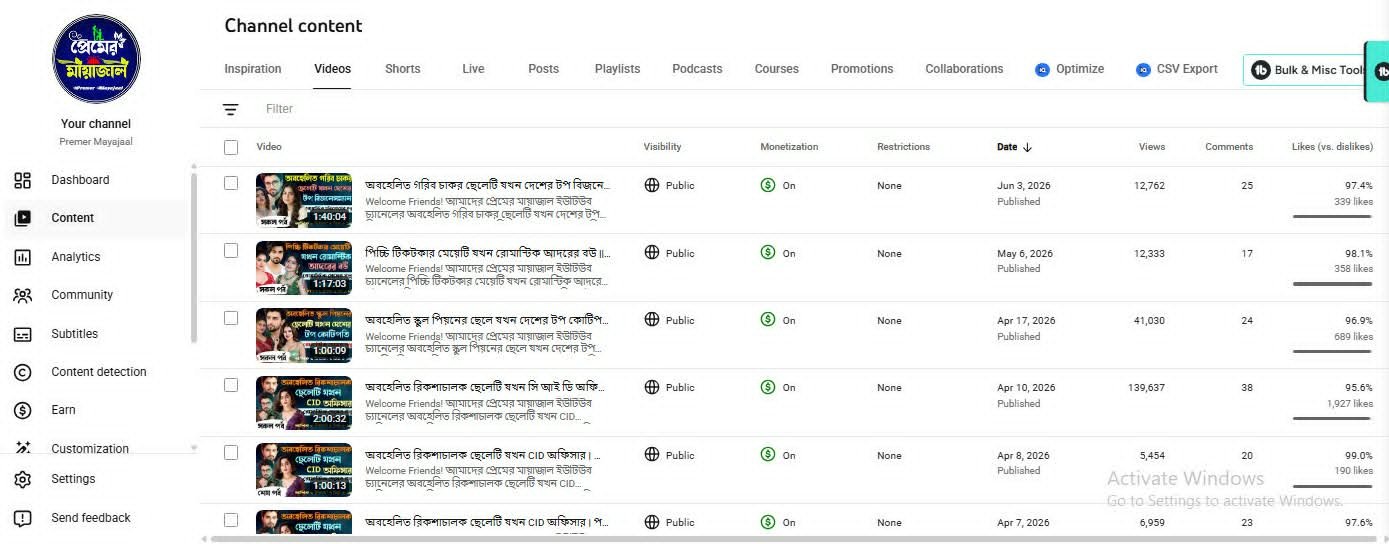
Task: Select checkbox for the Apr 17, 2026 video
Action: tap(231, 318)
